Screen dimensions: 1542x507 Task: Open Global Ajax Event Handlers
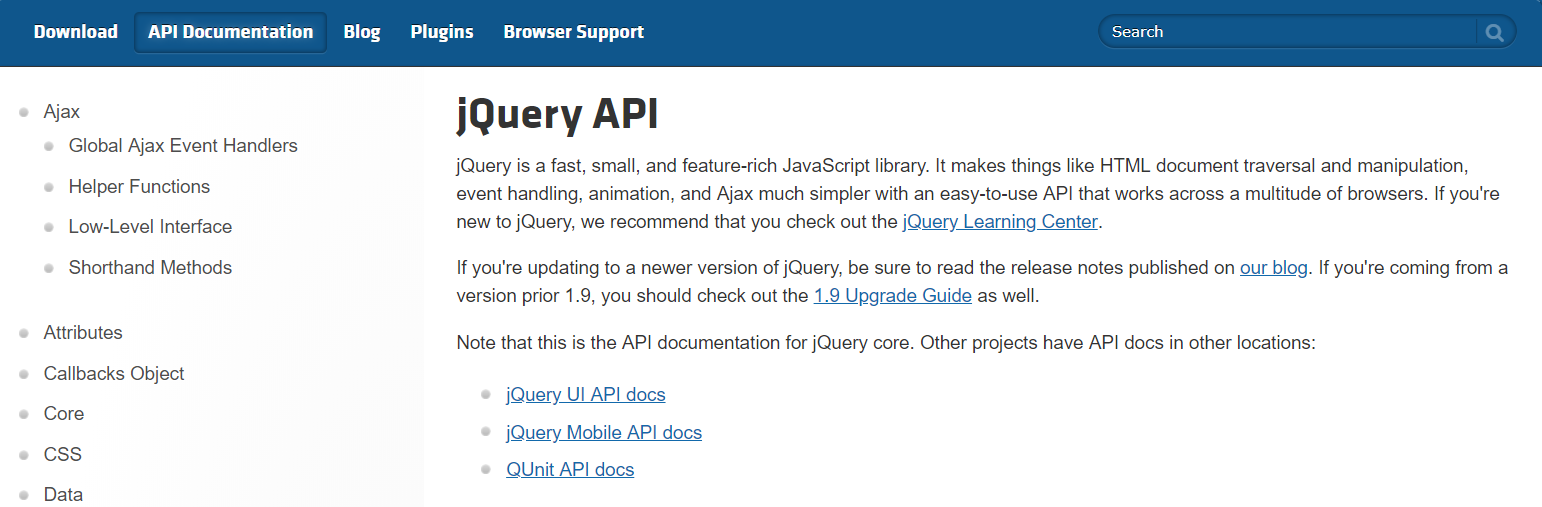click(183, 146)
